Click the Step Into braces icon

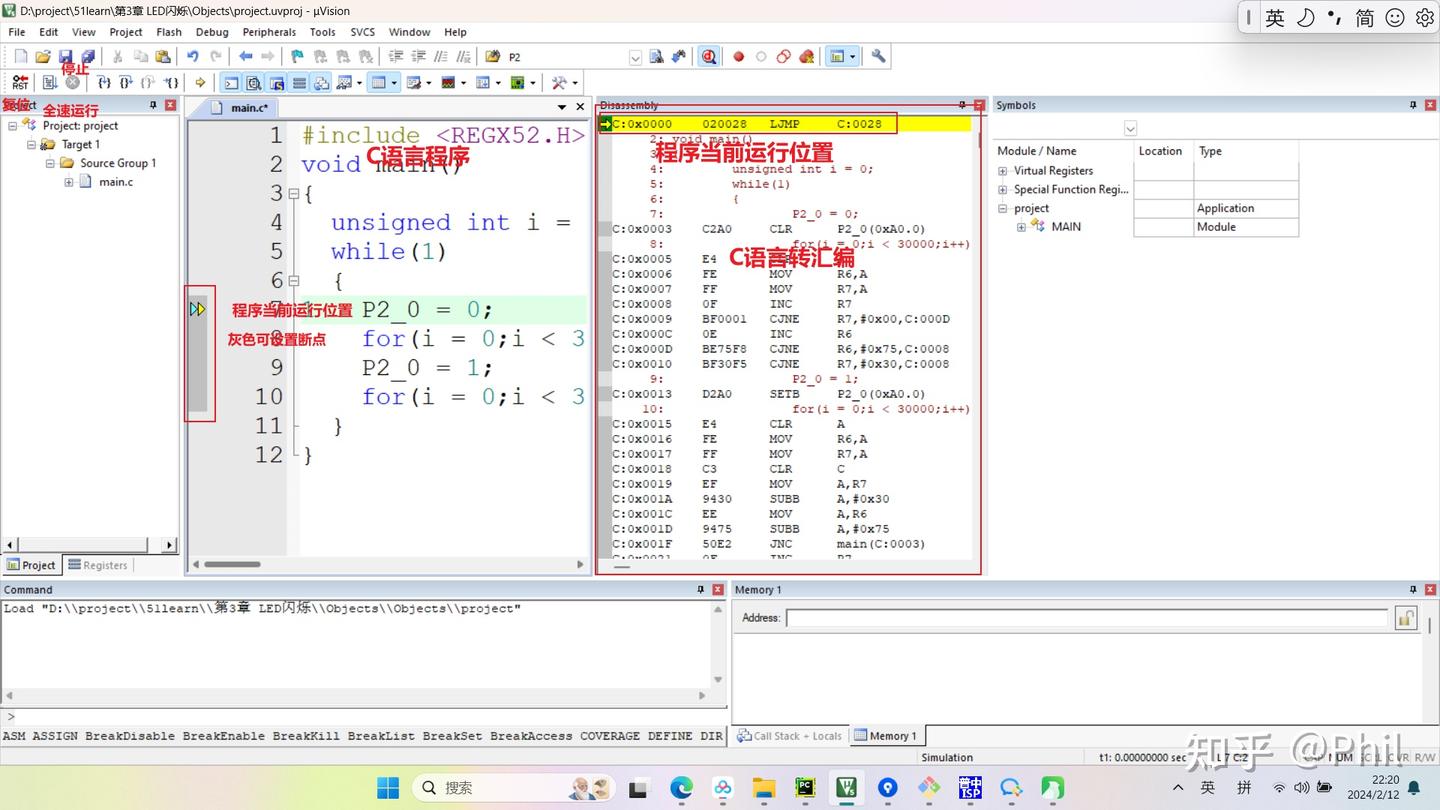click(103, 83)
